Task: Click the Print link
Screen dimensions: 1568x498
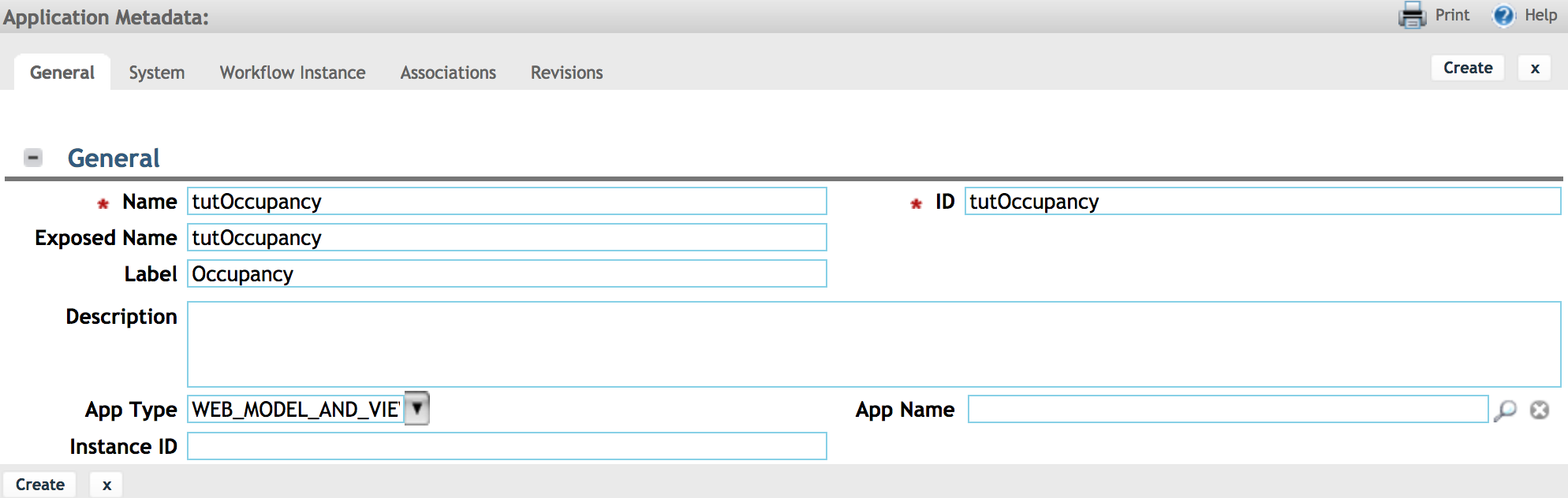Action: [1452, 15]
